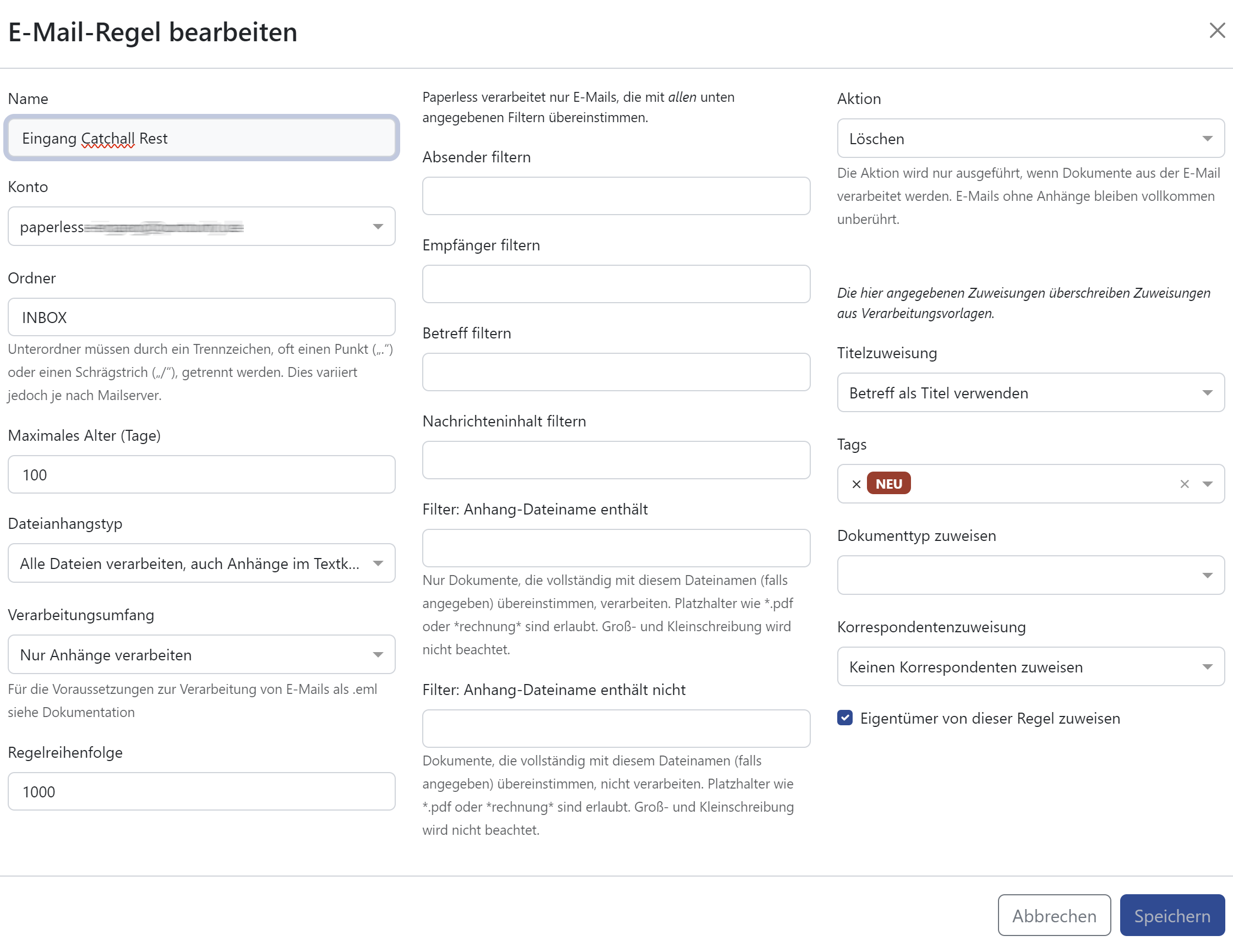Clear all tags in the Tags field
The height and width of the screenshot is (952, 1233).
(x=1184, y=484)
